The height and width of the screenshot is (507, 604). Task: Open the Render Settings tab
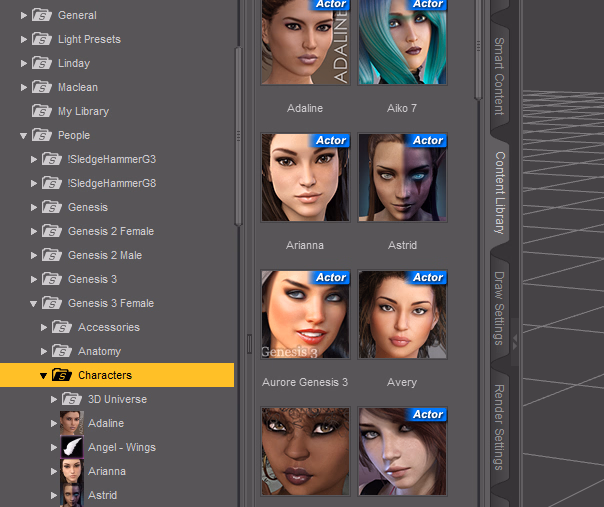pos(498,426)
